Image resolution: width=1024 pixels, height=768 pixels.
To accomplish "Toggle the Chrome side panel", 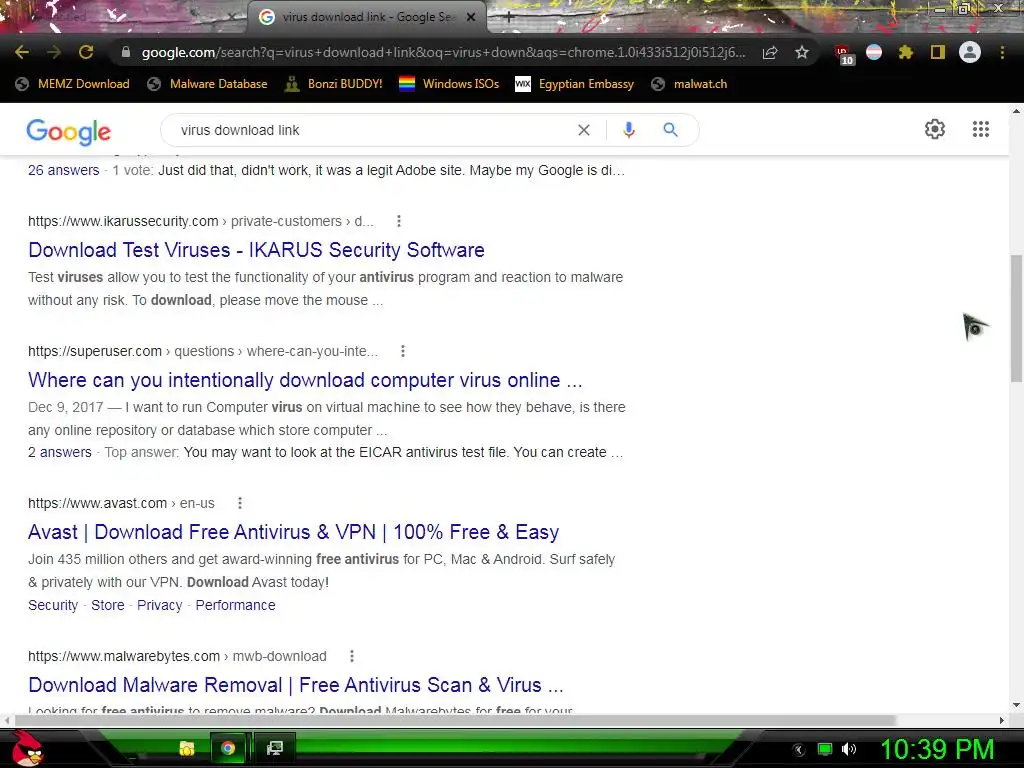I will point(937,52).
